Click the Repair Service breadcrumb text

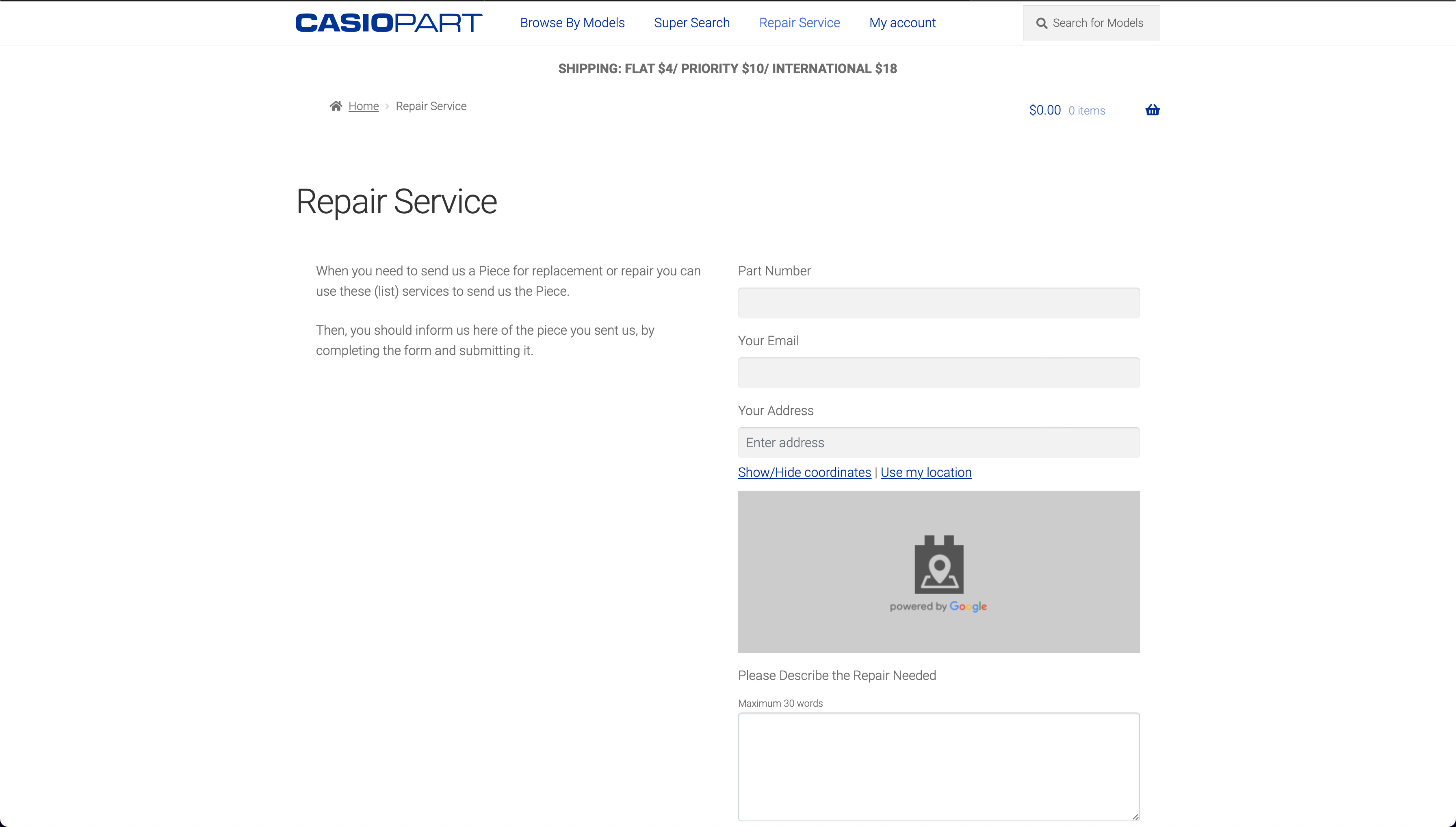pos(431,106)
